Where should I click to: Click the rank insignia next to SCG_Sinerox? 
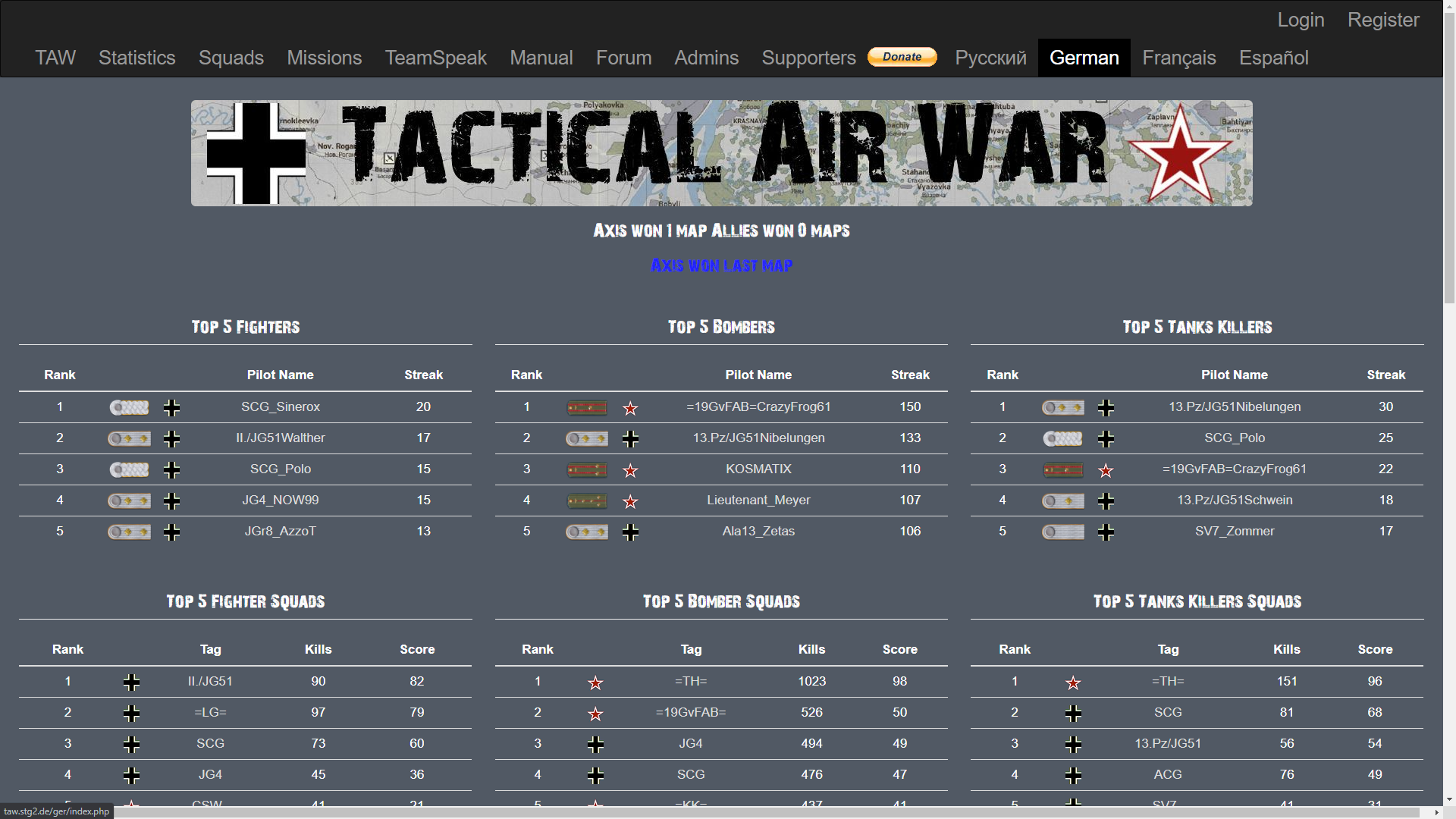tap(129, 408)
